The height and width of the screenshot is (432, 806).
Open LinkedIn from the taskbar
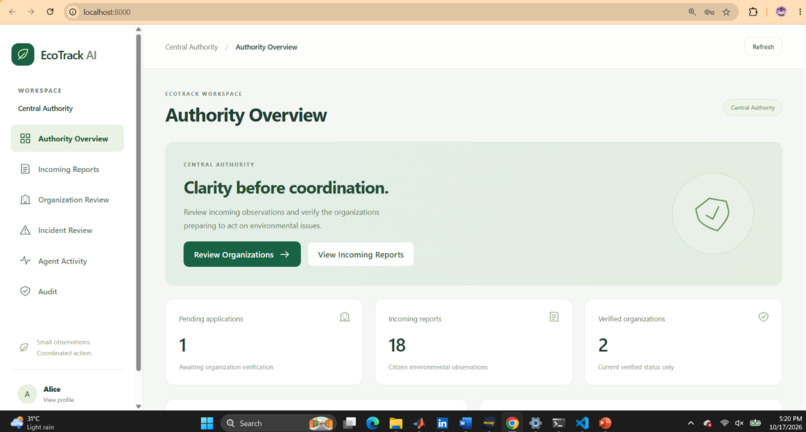tap(442, 423)
